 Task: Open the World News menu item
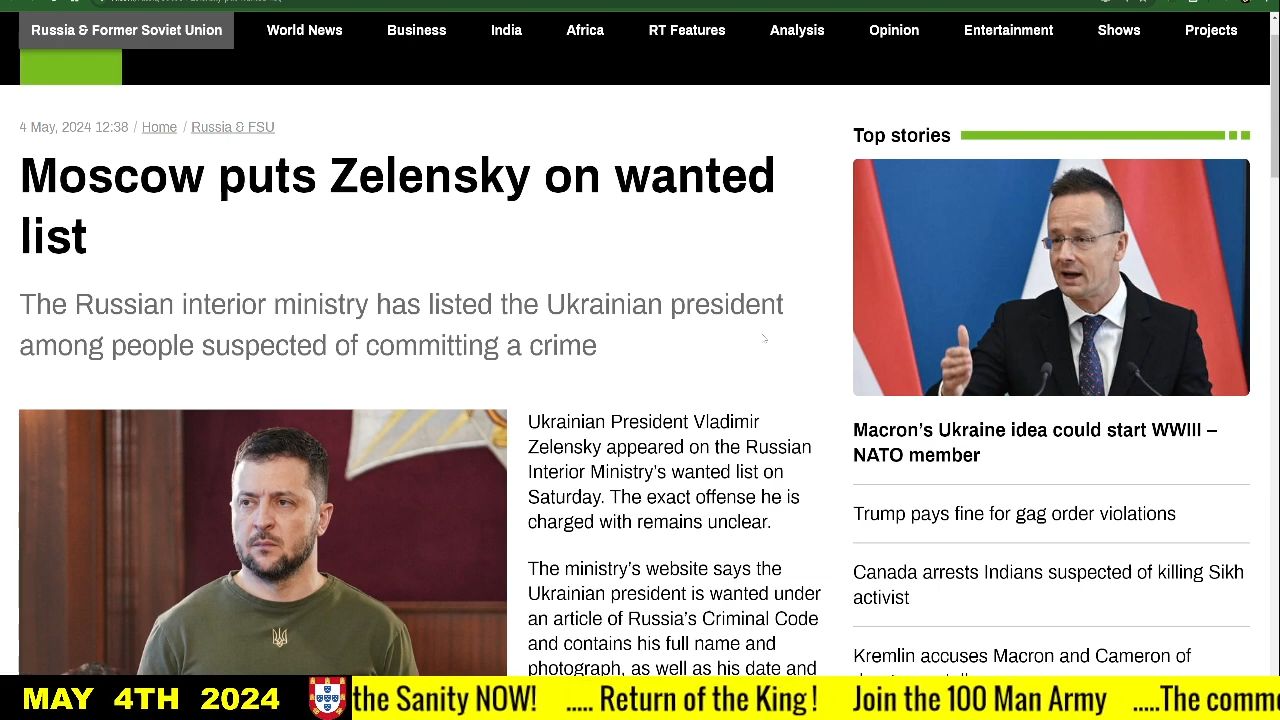[304, 30]
